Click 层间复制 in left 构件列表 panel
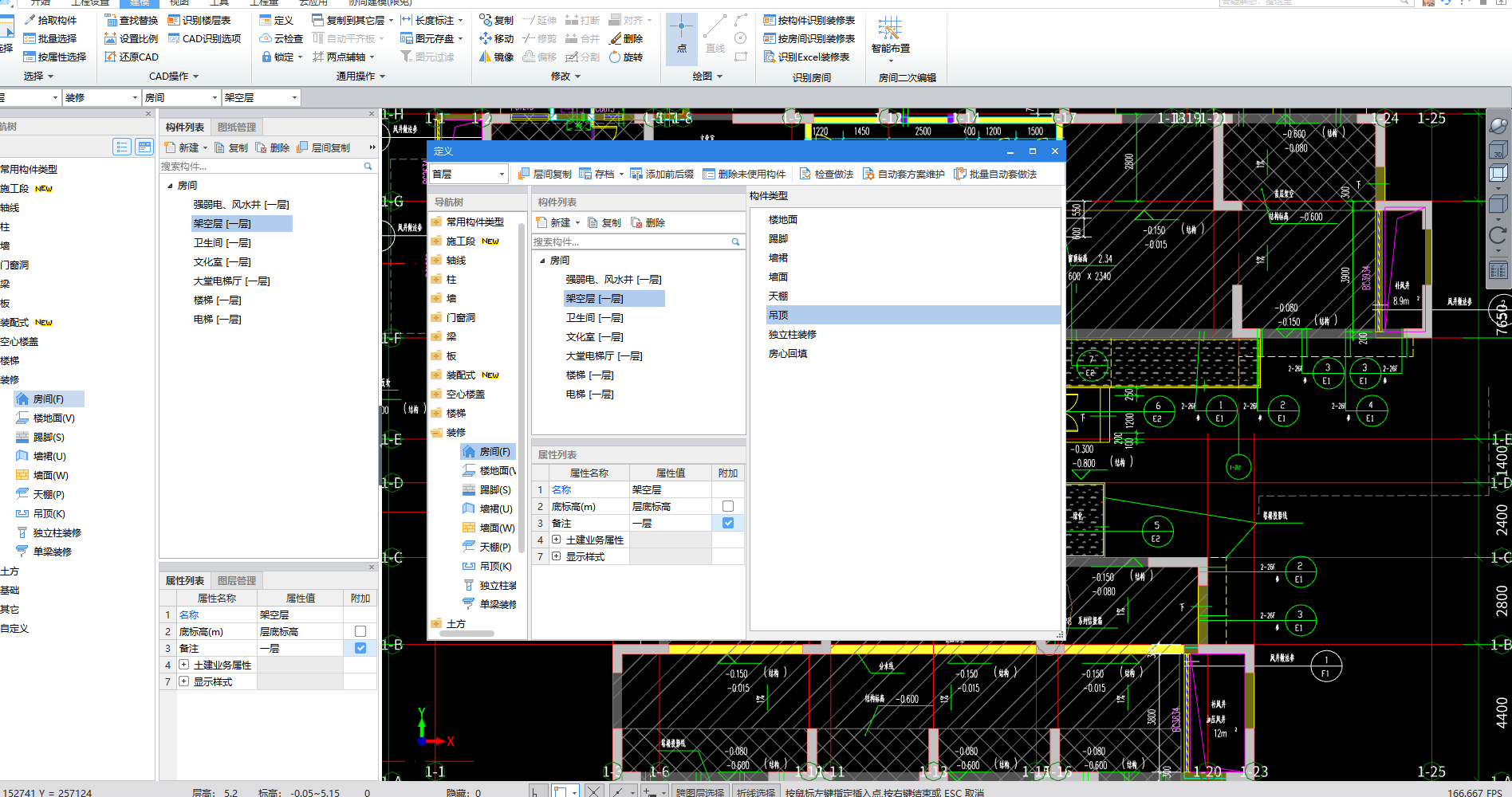Screen dimensions: 1512x797 tap(323, 147)
